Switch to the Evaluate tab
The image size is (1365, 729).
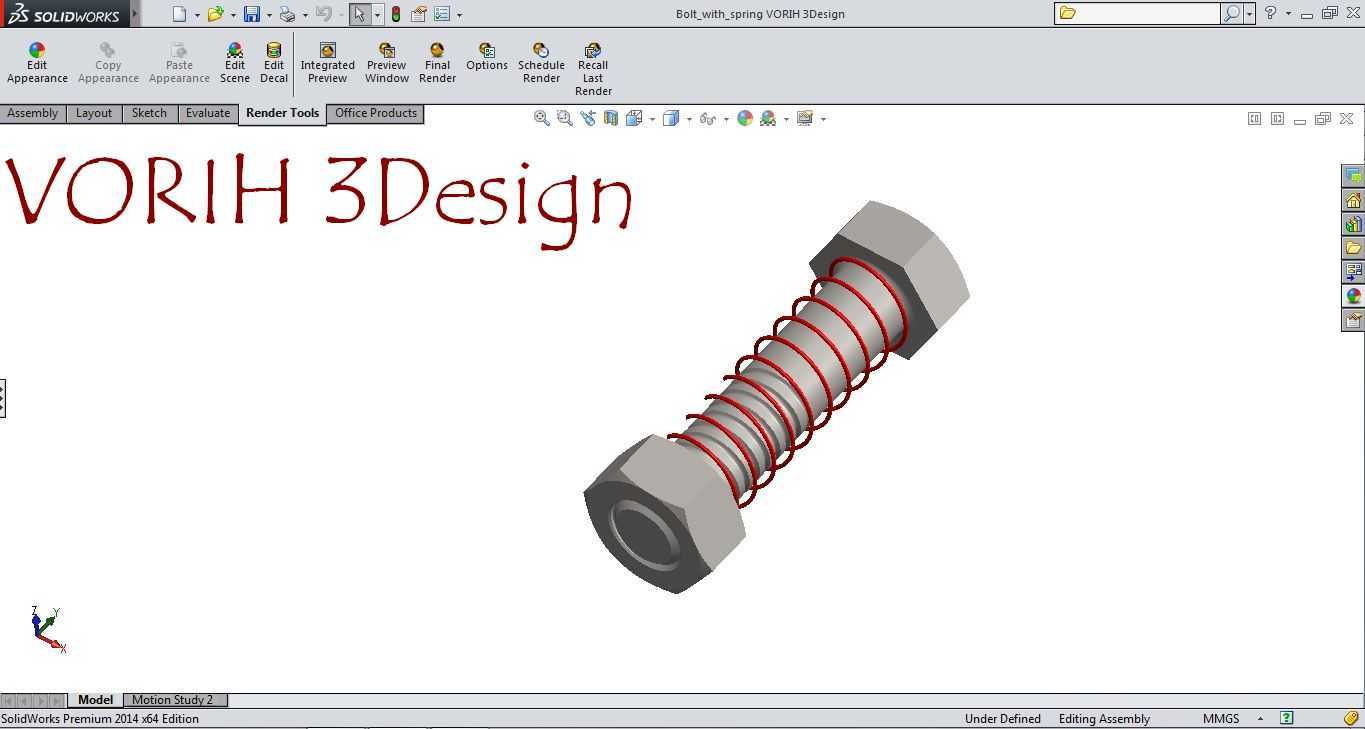[208, 113]
